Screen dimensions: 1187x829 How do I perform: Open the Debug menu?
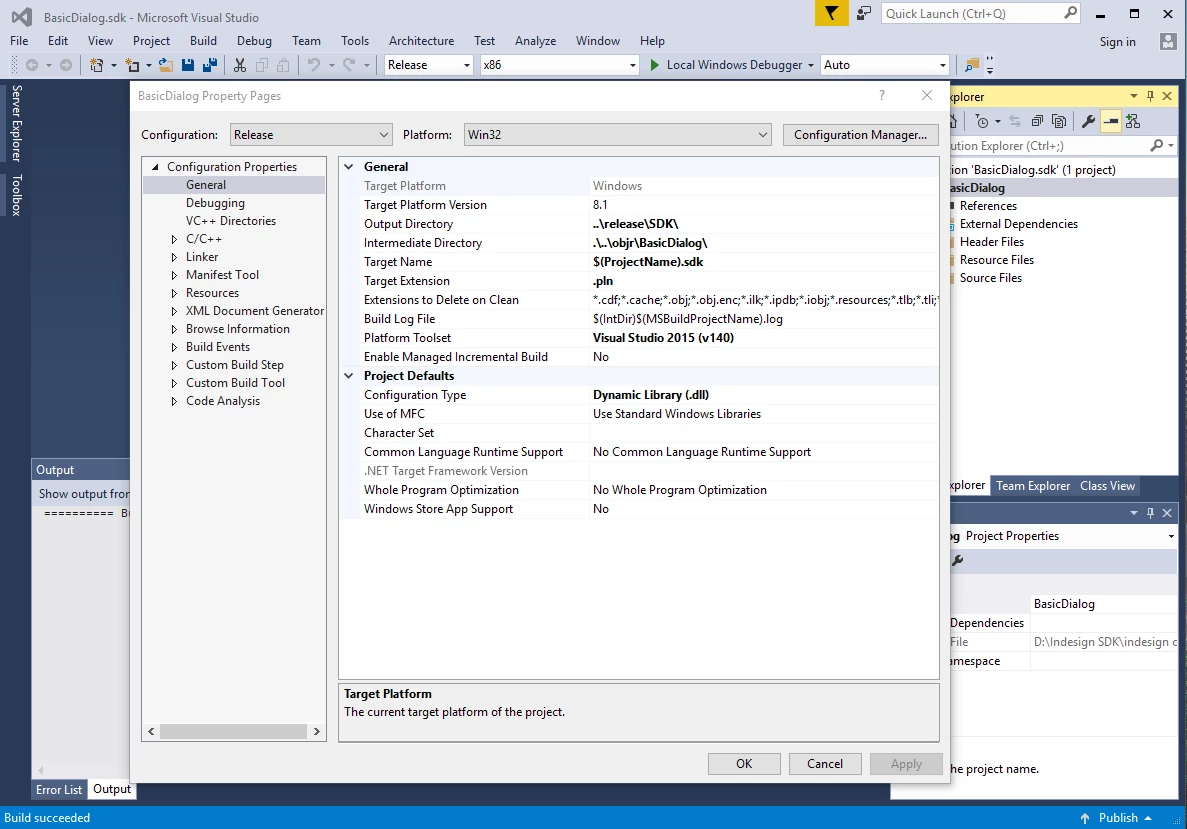tap(254, 41)
